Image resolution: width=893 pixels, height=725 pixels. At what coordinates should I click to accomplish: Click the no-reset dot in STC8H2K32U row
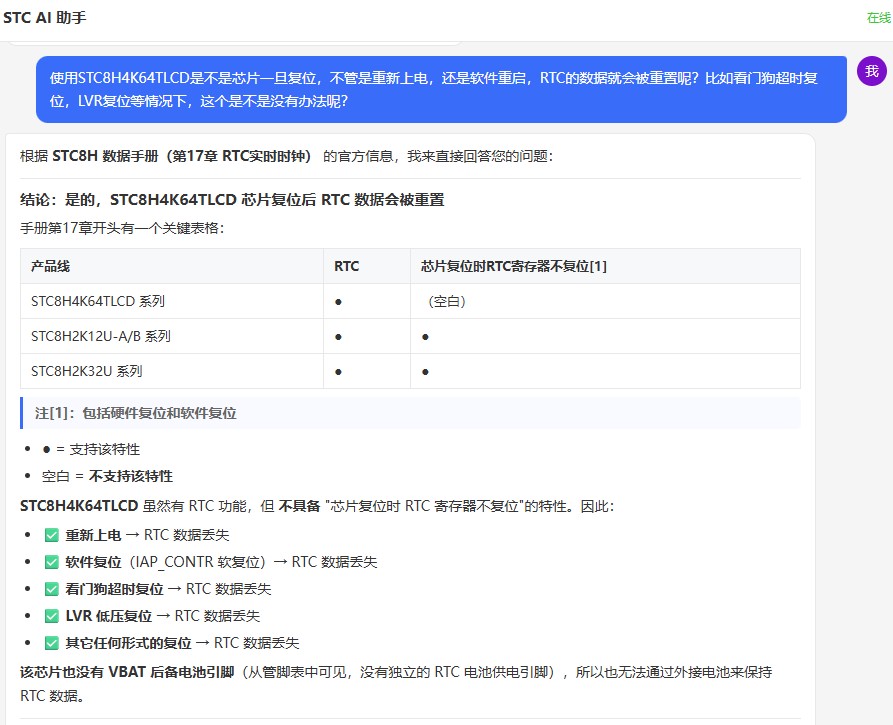[425, 372]
